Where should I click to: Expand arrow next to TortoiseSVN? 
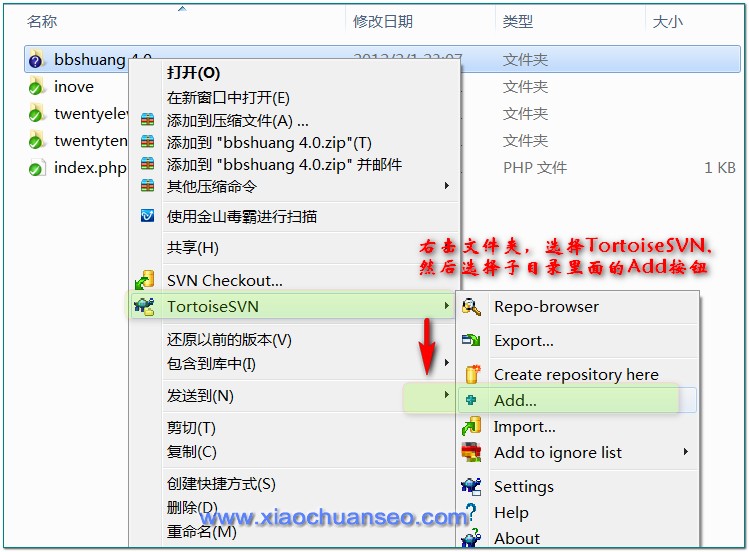tap(446, 306)
